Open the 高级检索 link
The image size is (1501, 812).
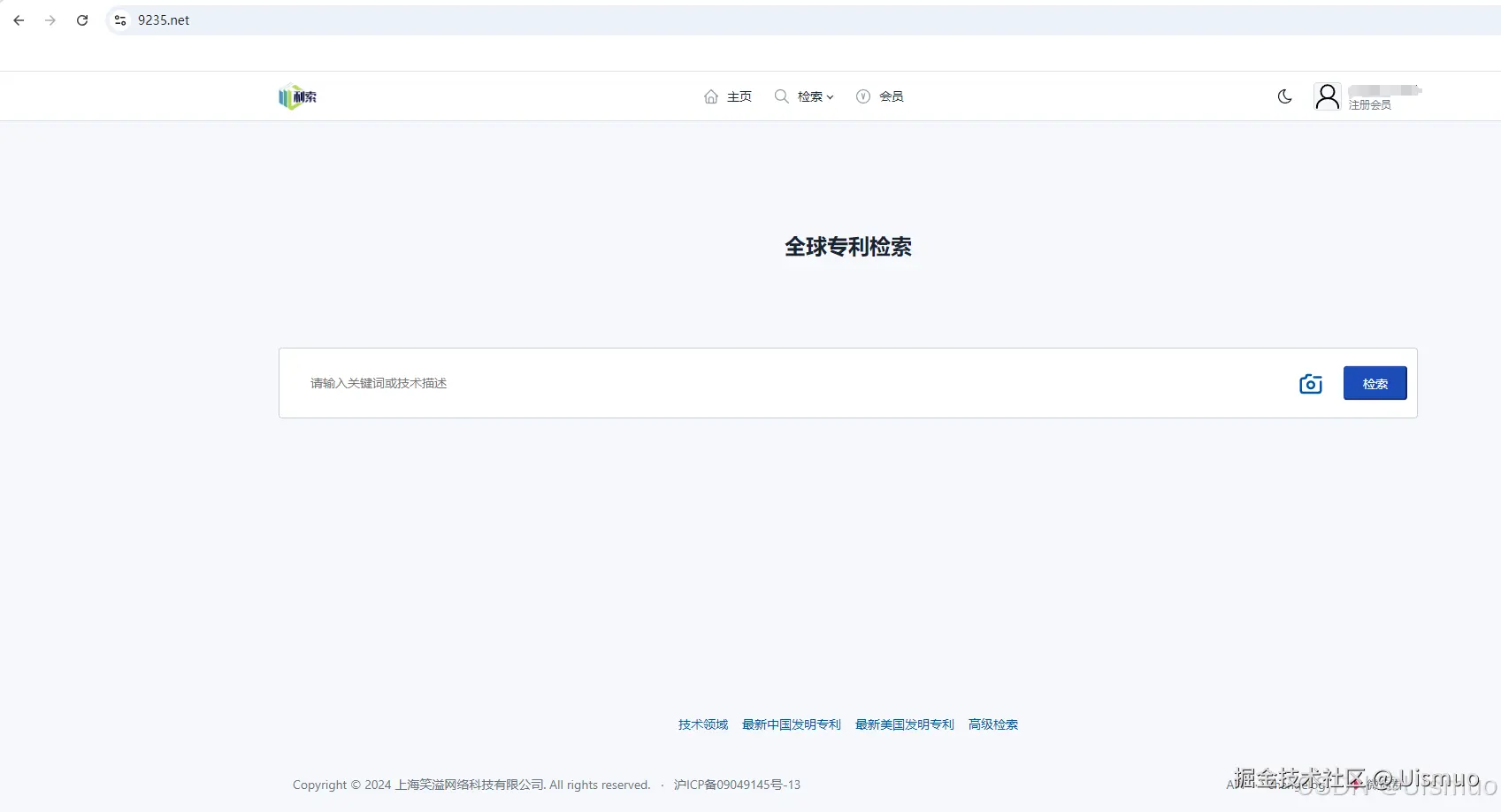[x=992, y=724]
